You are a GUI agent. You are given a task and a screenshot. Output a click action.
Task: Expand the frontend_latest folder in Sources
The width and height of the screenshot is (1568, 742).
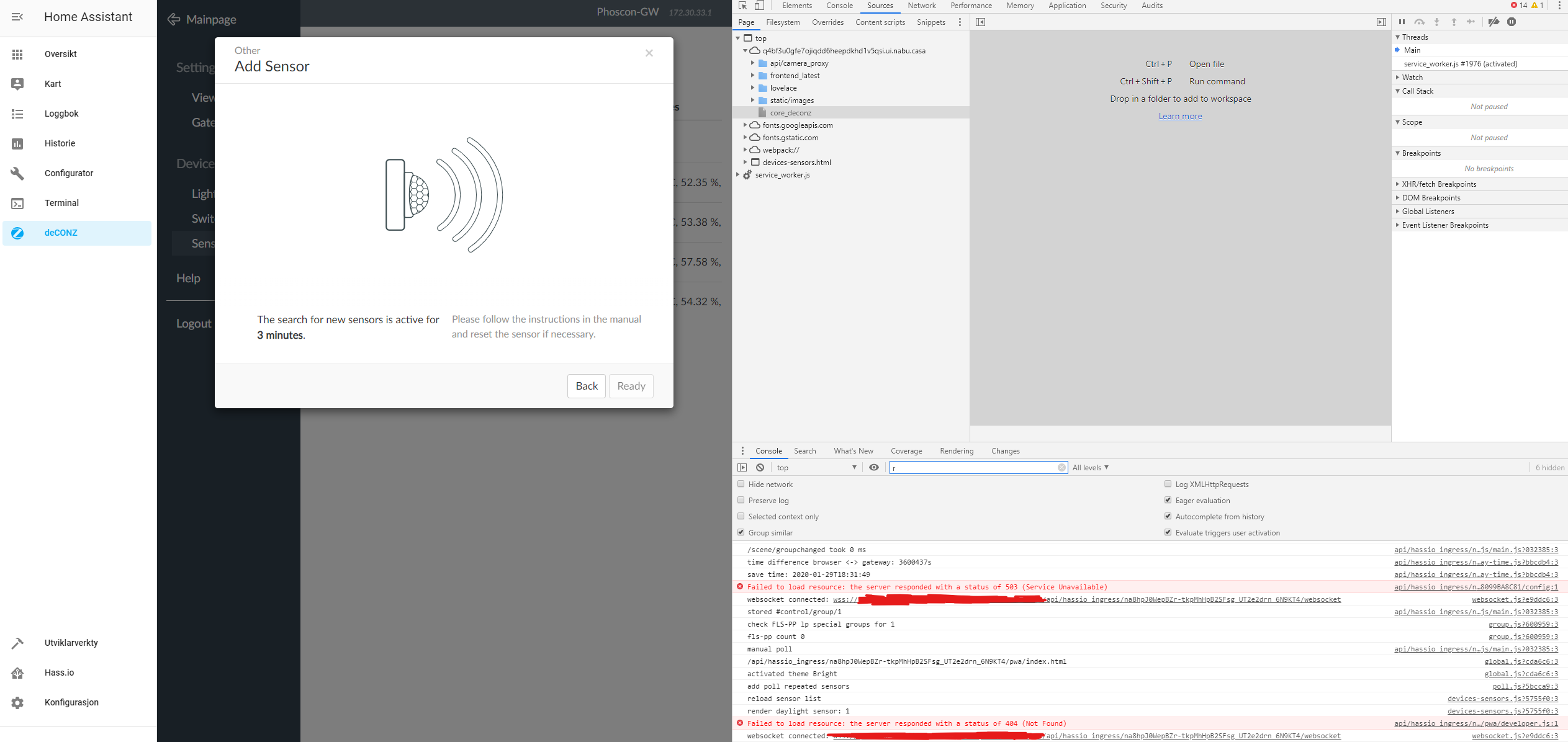tap(753, 75)
